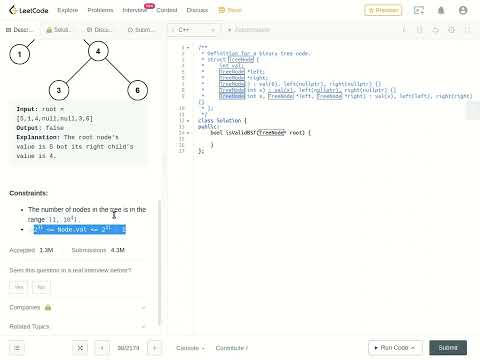Click the Companies lock icon
The width and height of the screenshot is (480, 360).
(48, 307)
